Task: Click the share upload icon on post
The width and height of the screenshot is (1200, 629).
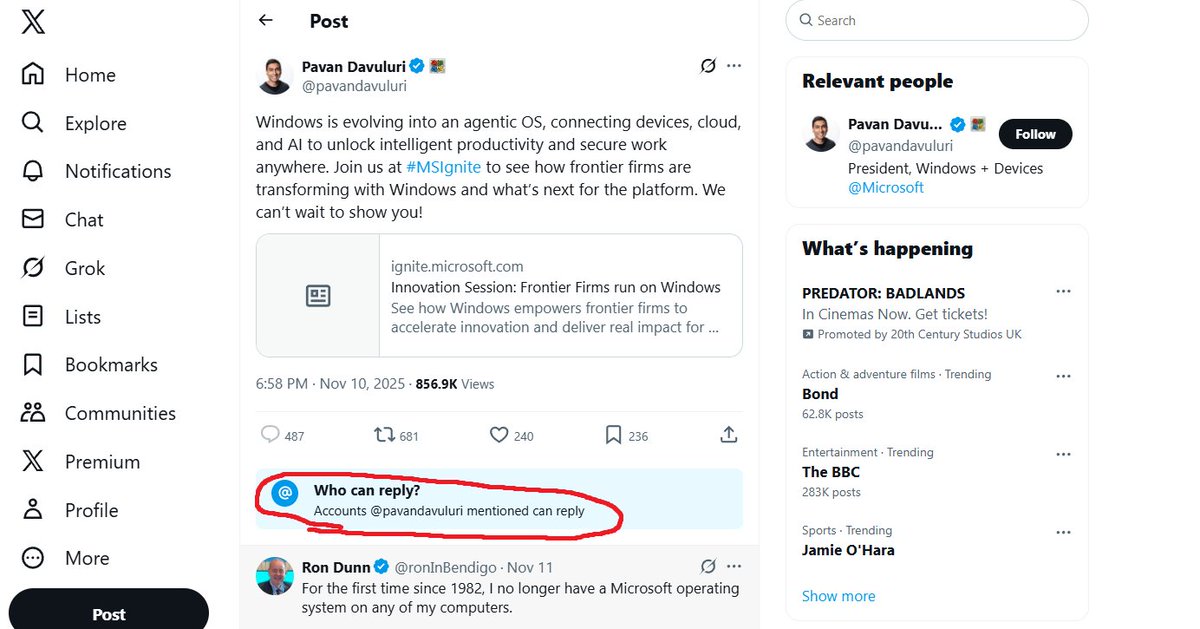Action: (x=729, y=435)
